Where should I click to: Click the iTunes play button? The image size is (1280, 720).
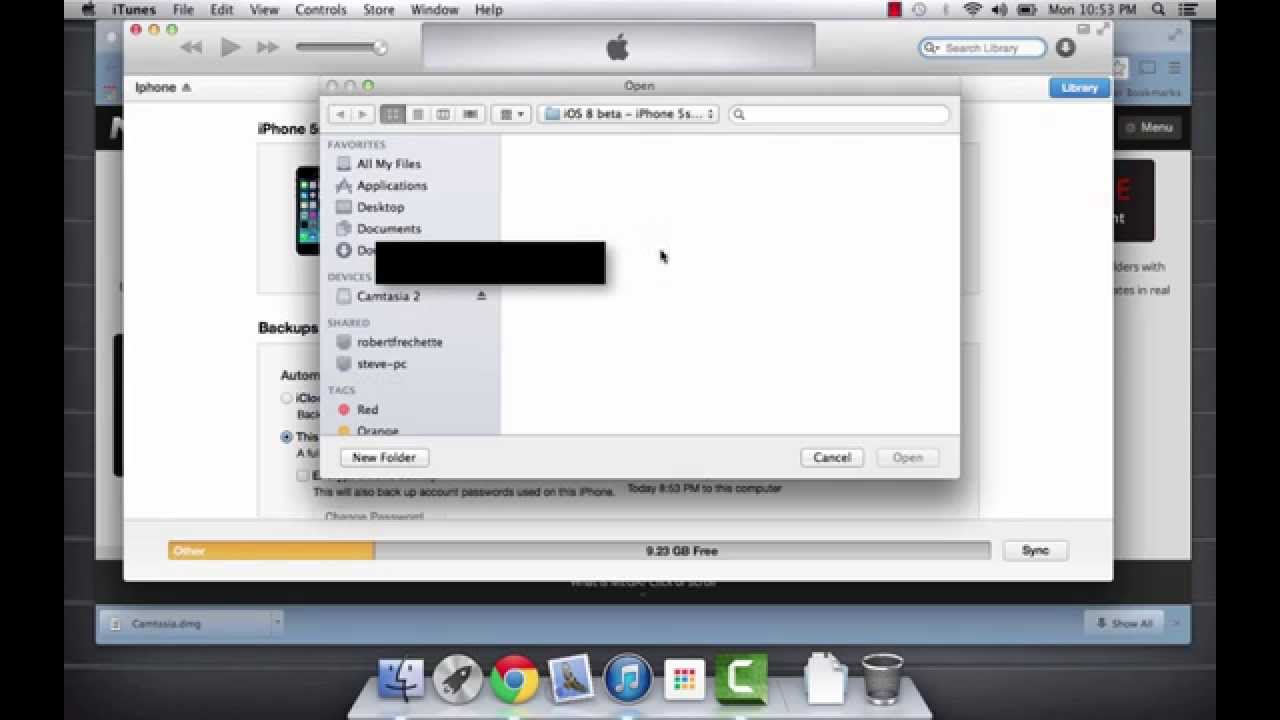pos(230,48)
